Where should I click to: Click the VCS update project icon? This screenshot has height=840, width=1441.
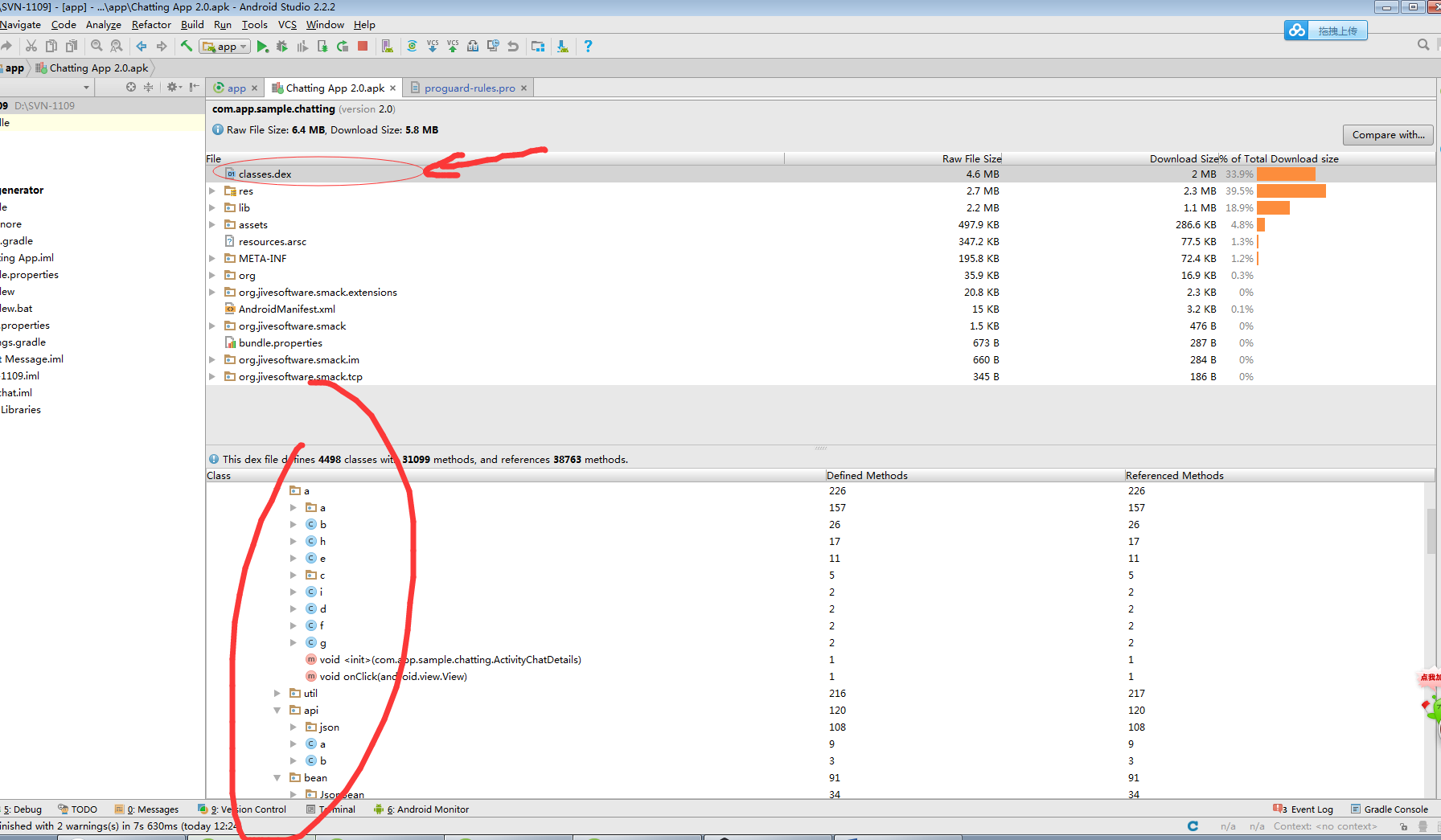point(433,46)
